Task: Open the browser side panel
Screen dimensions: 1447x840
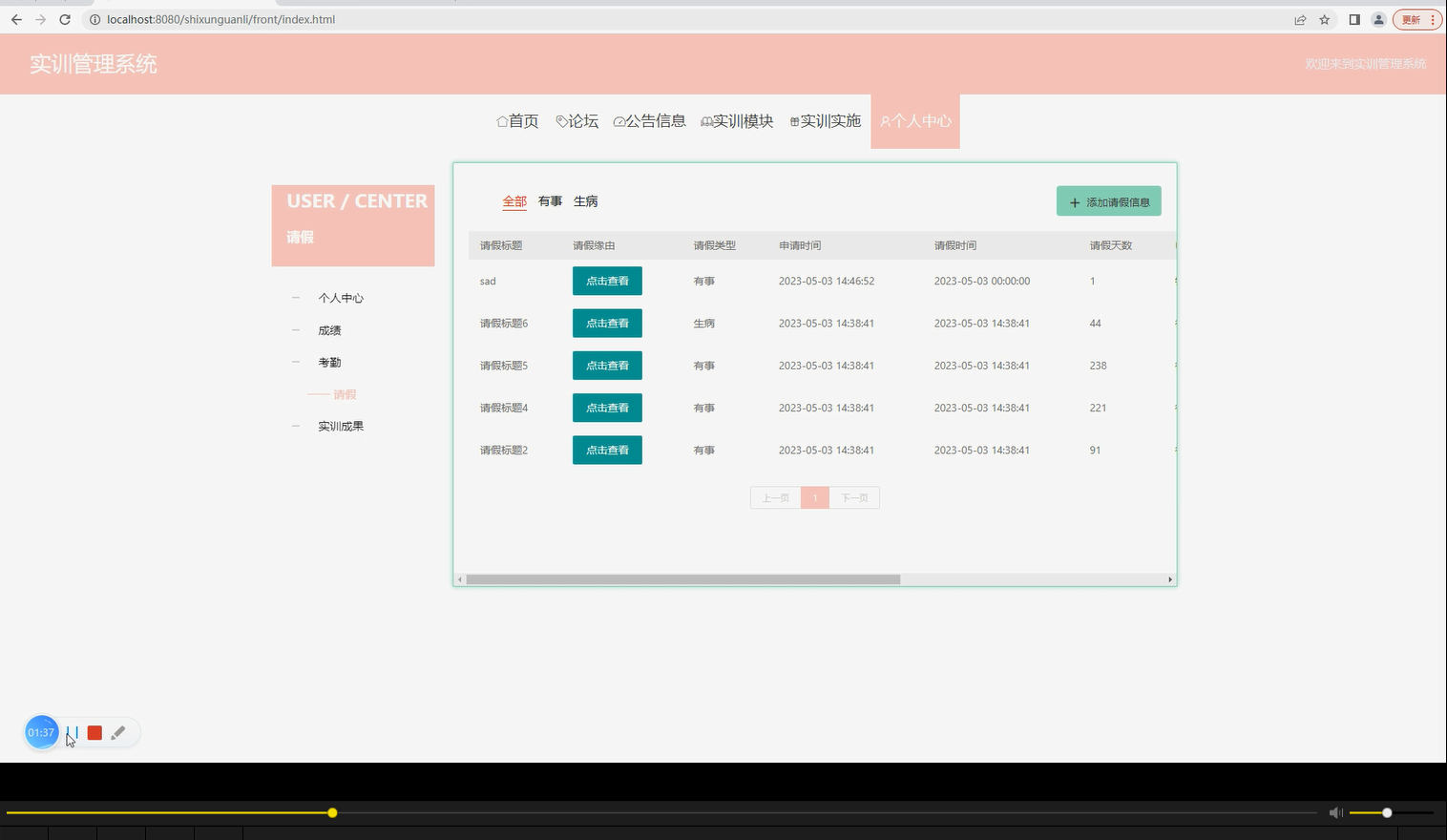Action: coord(1354,19)
